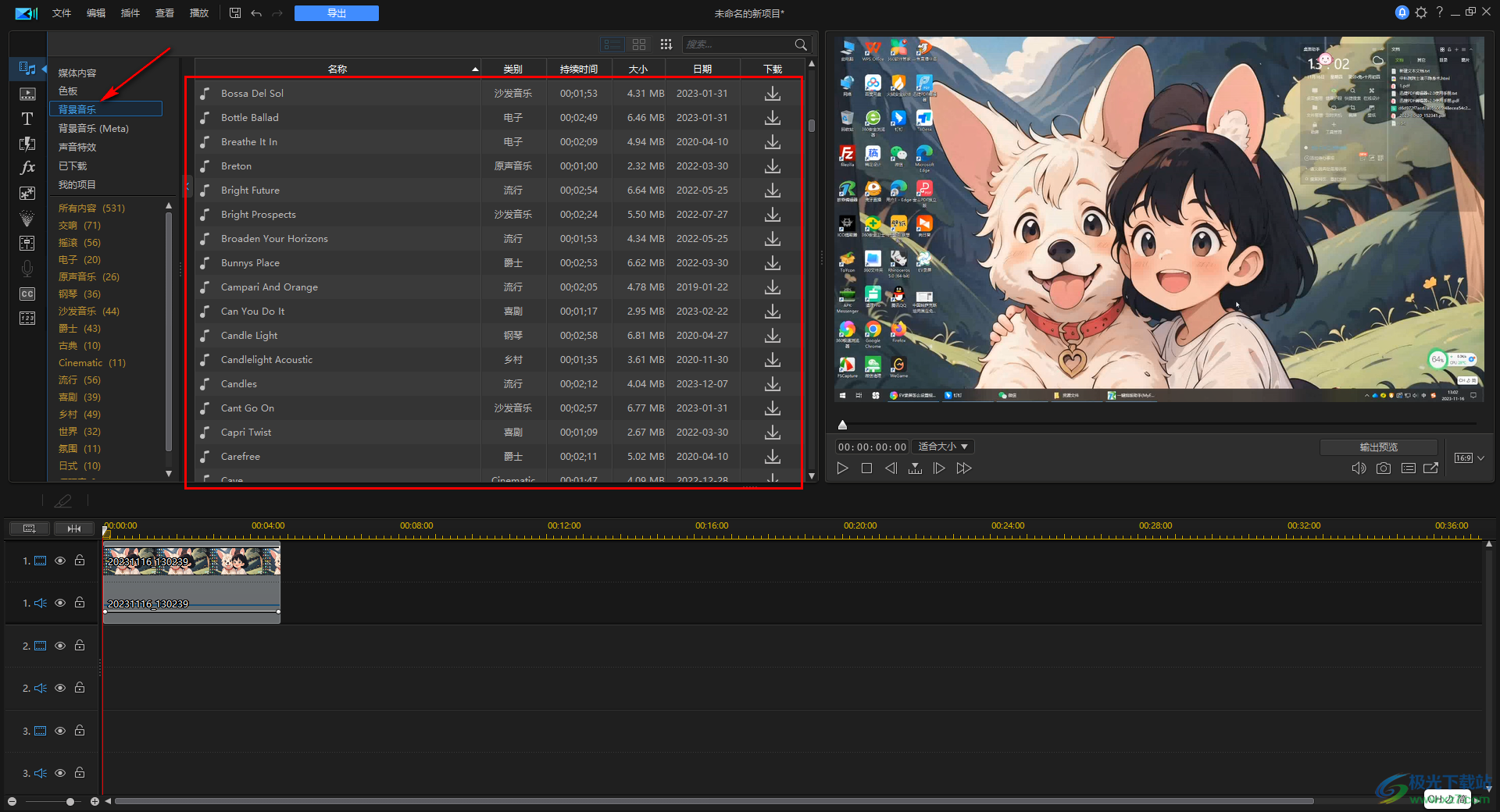Lock video track 2
Viewport: 1500px width, 812px height.
[80, 646]
